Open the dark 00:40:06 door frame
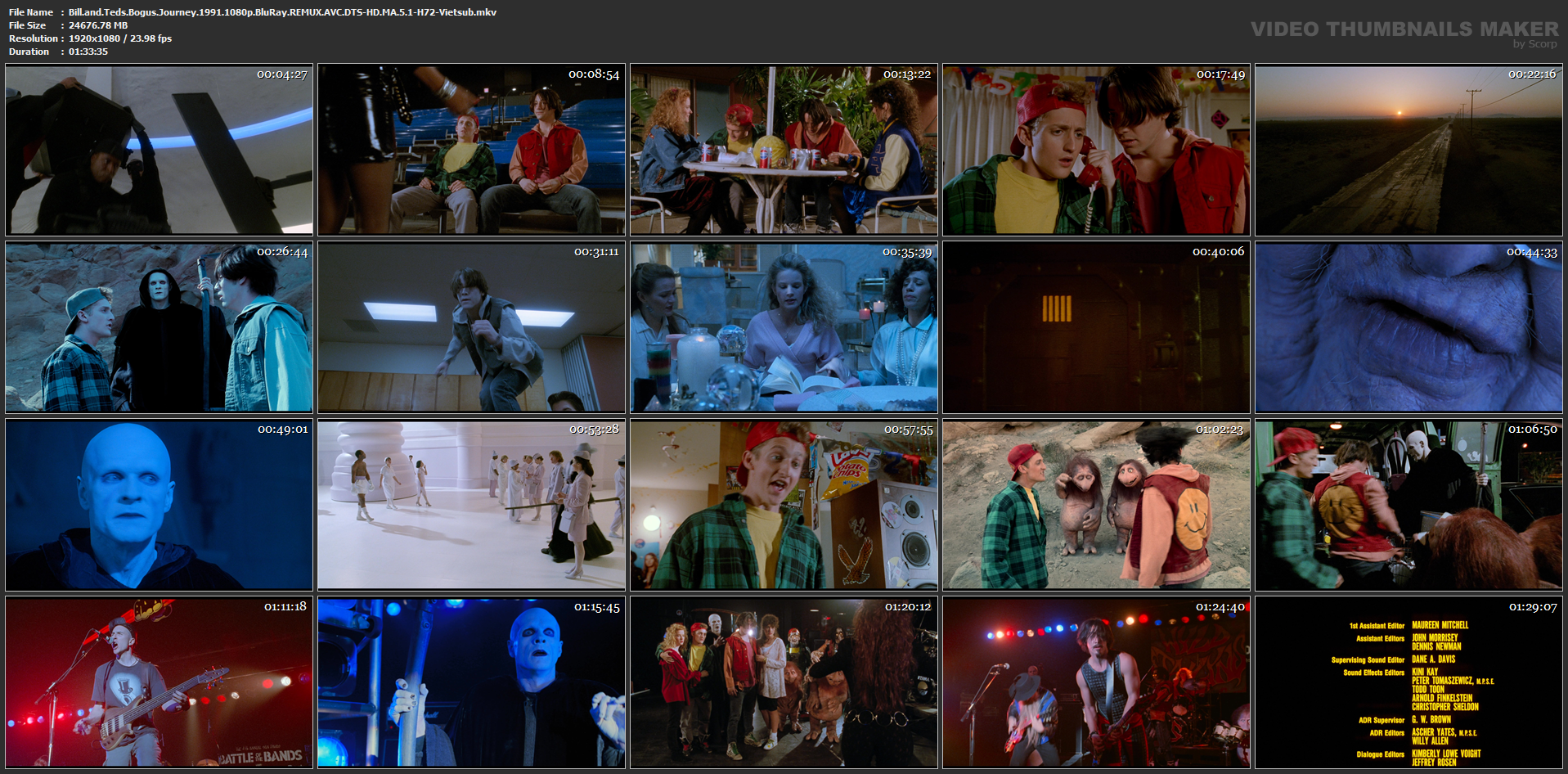1568x774 pixels. coord(1097,327)
